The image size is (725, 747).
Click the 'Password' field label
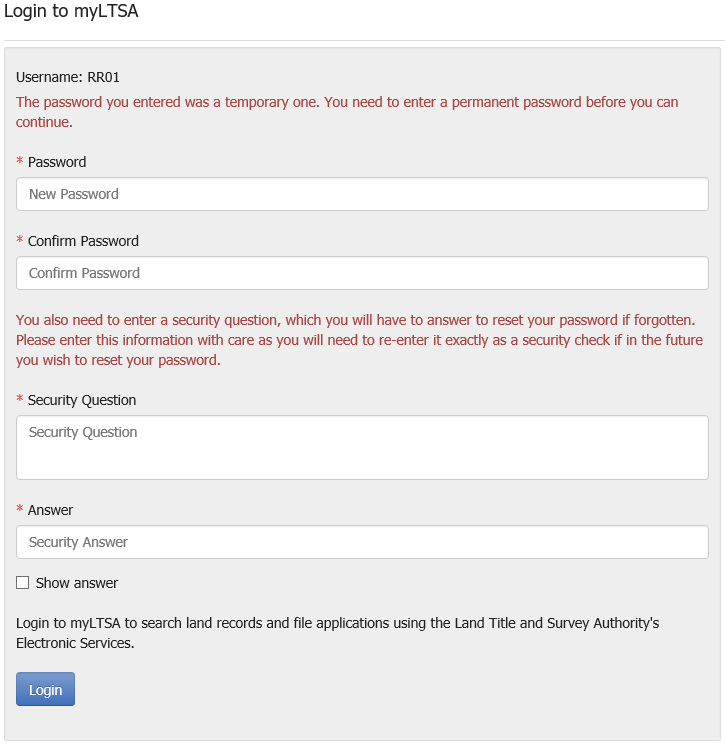pyautogui.click(x=57, y=162)
